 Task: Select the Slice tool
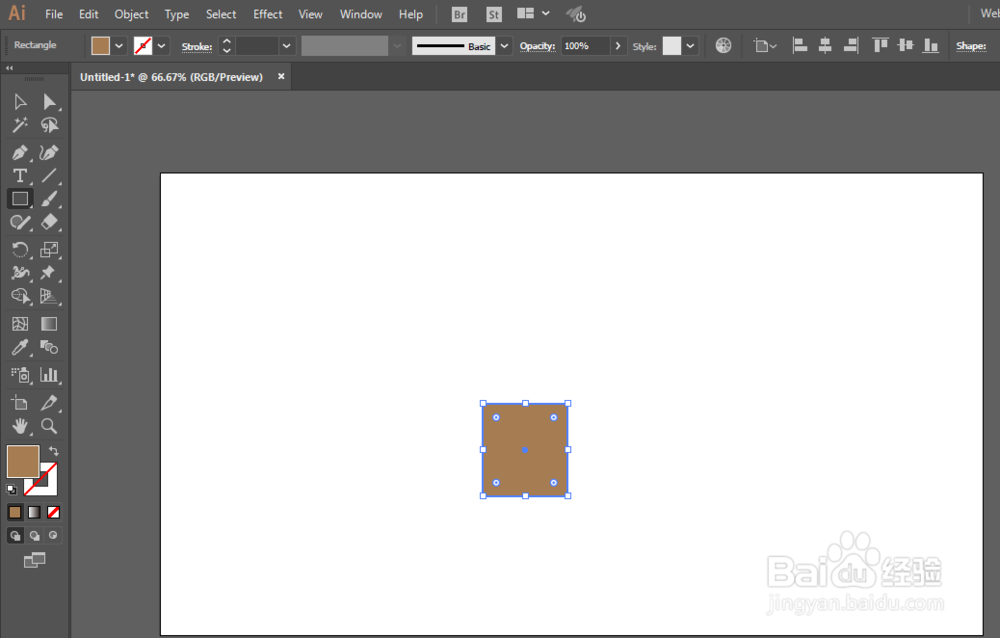[x=49, y=403]
